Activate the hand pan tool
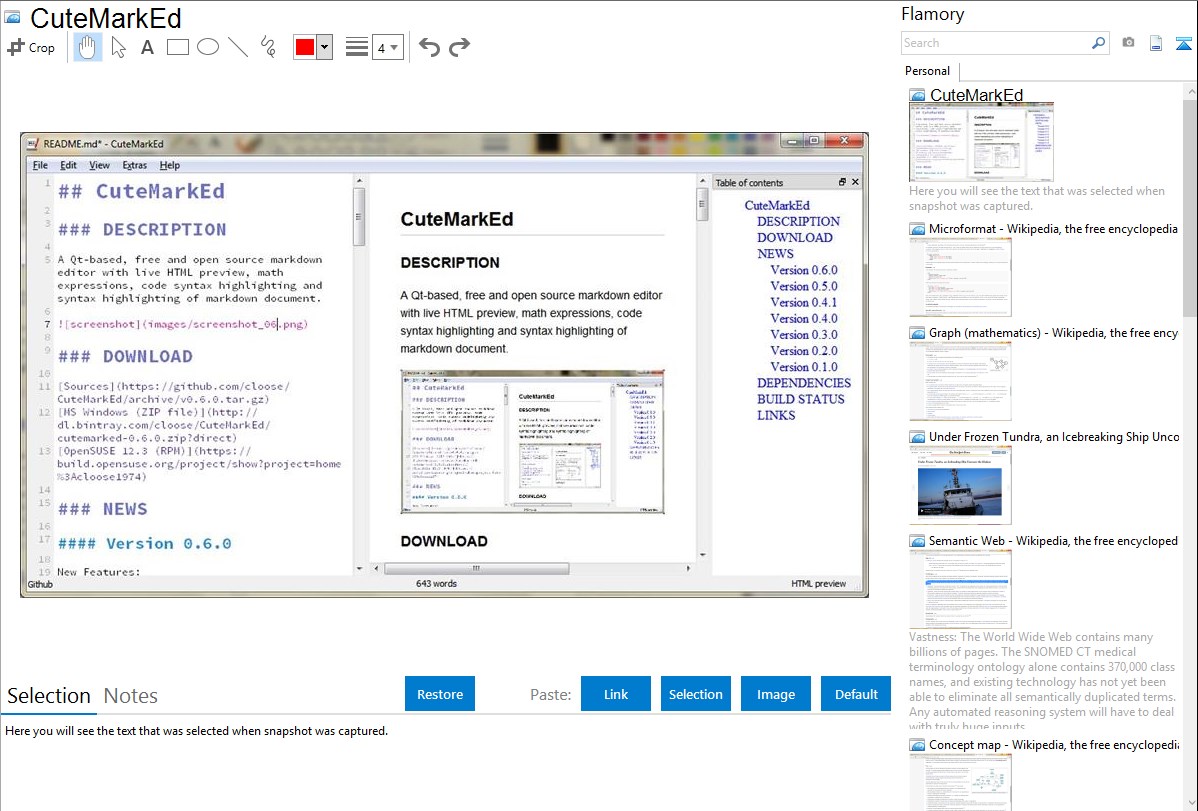The width and height of the screenshot is (1198, 811). point(87,47)
